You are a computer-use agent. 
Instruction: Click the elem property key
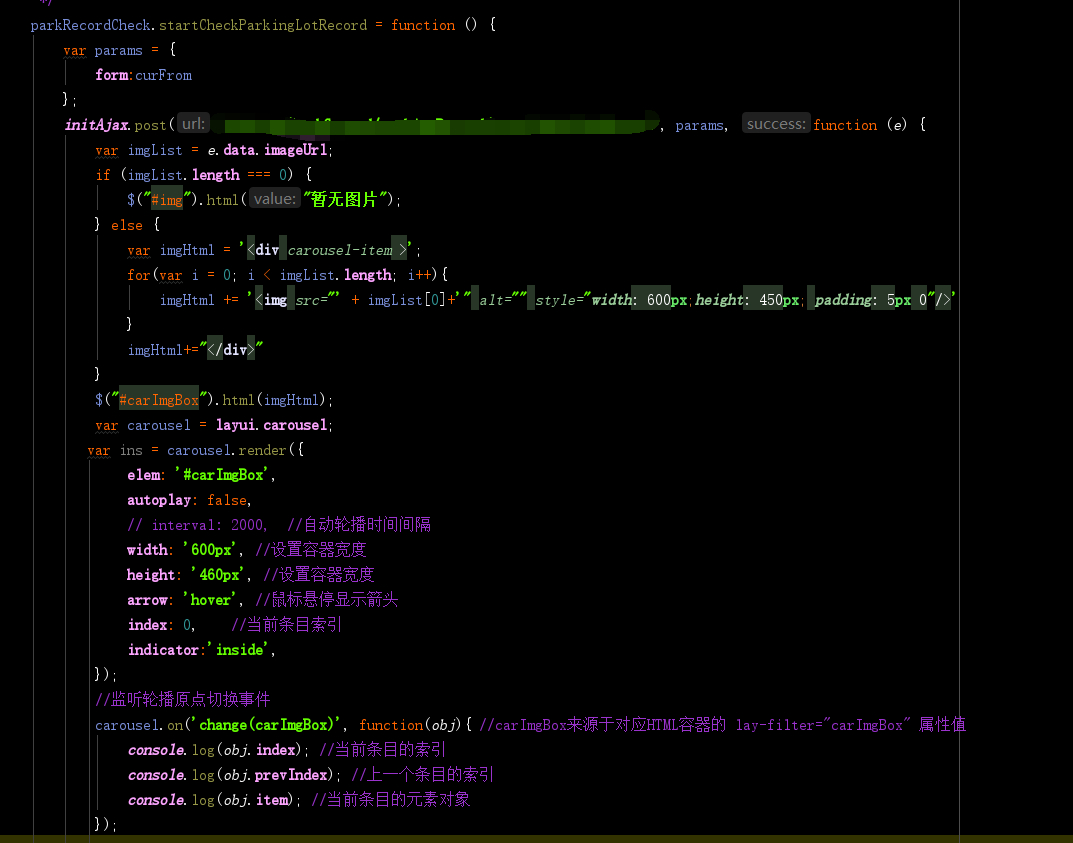[144, 475]
